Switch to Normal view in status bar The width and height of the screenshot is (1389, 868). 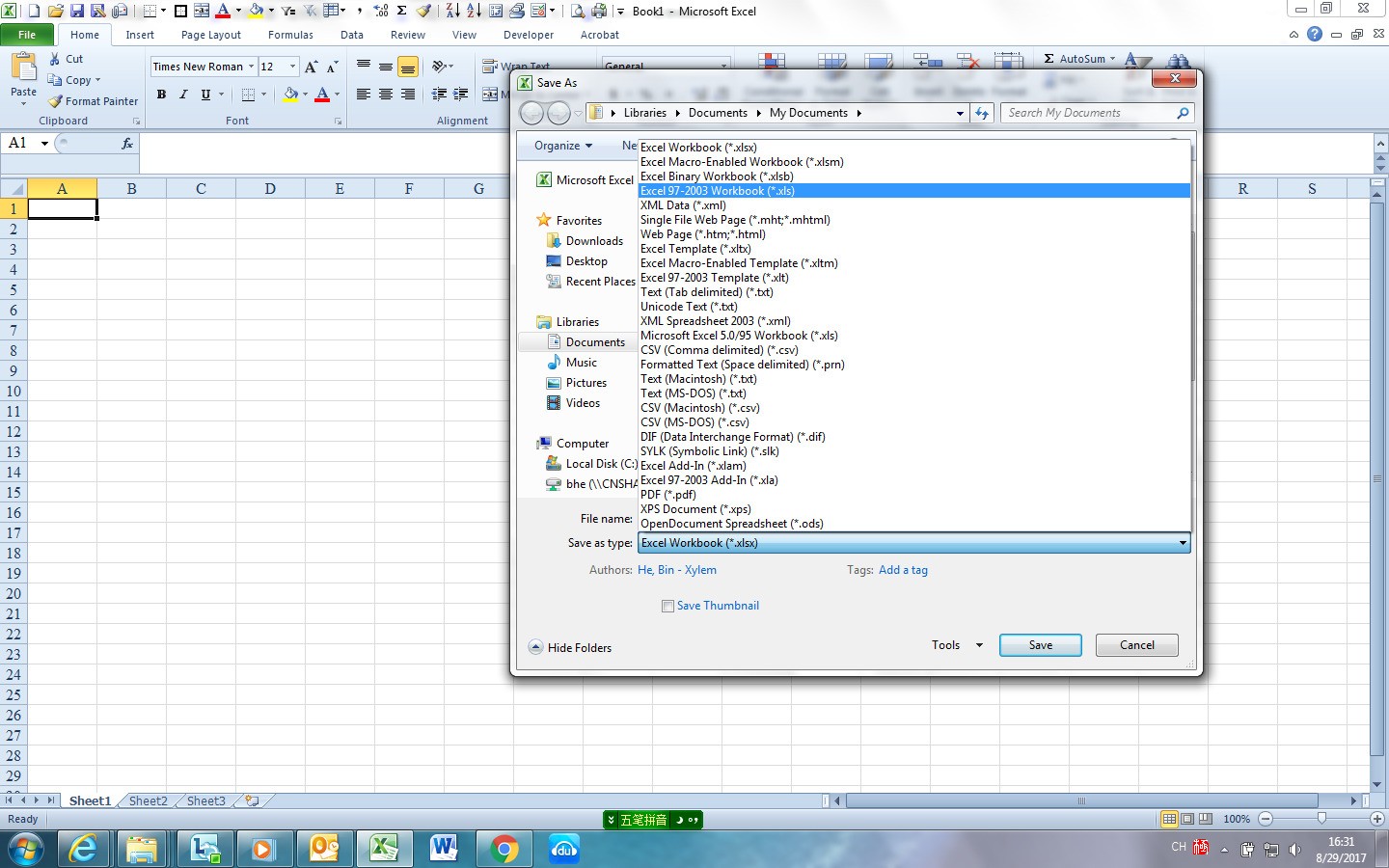tap(1169, 819)
